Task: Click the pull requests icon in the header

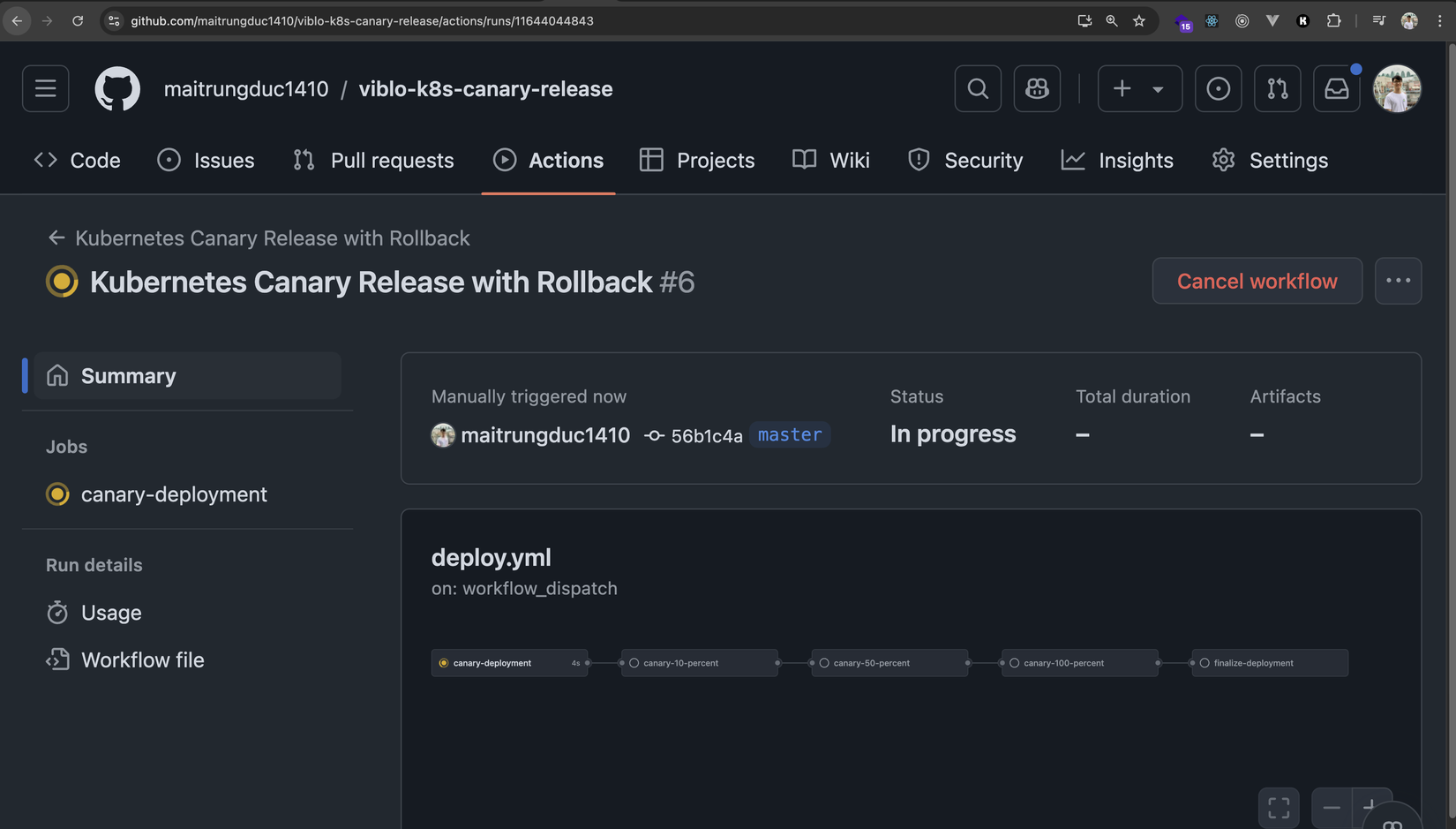Action: [1277, 88]
